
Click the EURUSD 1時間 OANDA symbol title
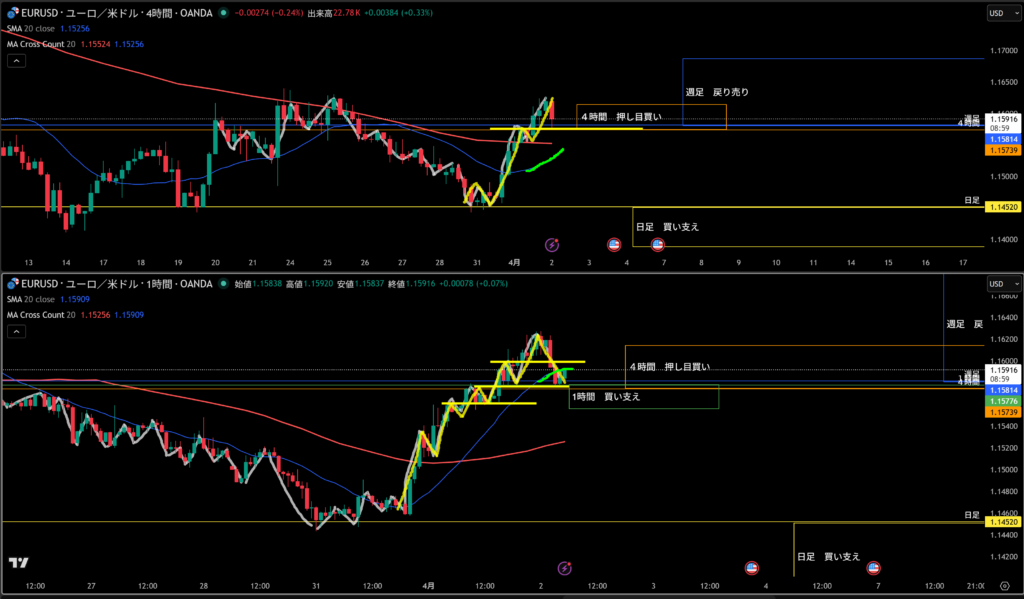[115, 284]
